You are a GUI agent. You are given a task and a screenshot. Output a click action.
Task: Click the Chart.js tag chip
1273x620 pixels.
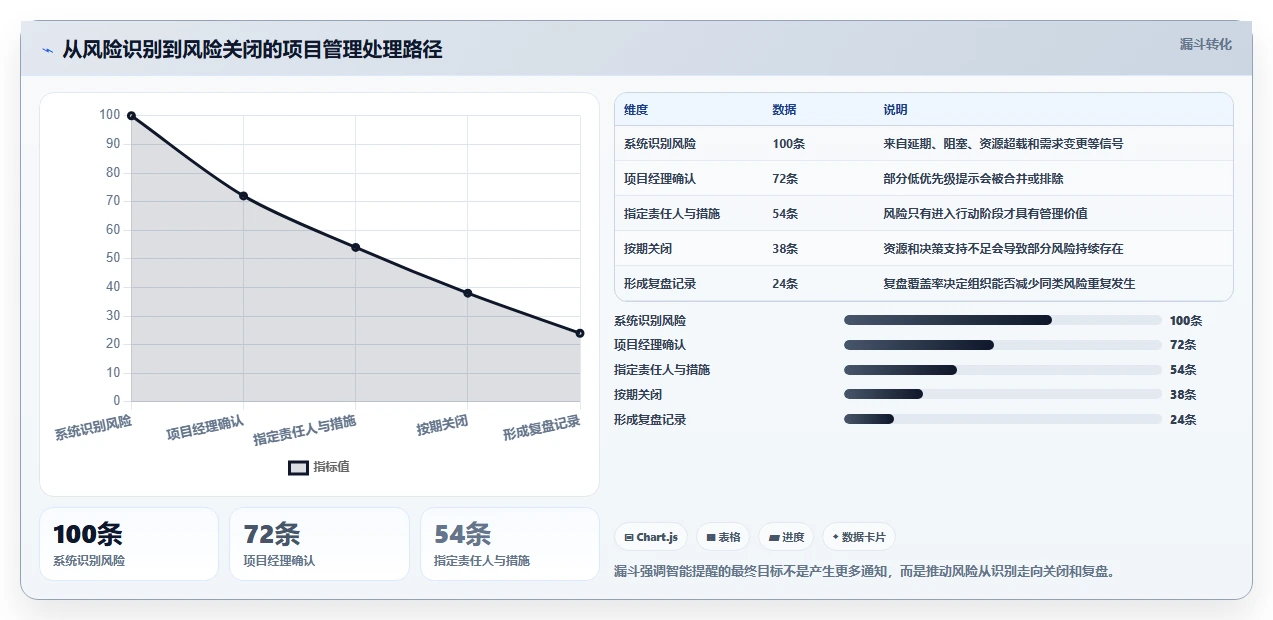pos(650,537)
